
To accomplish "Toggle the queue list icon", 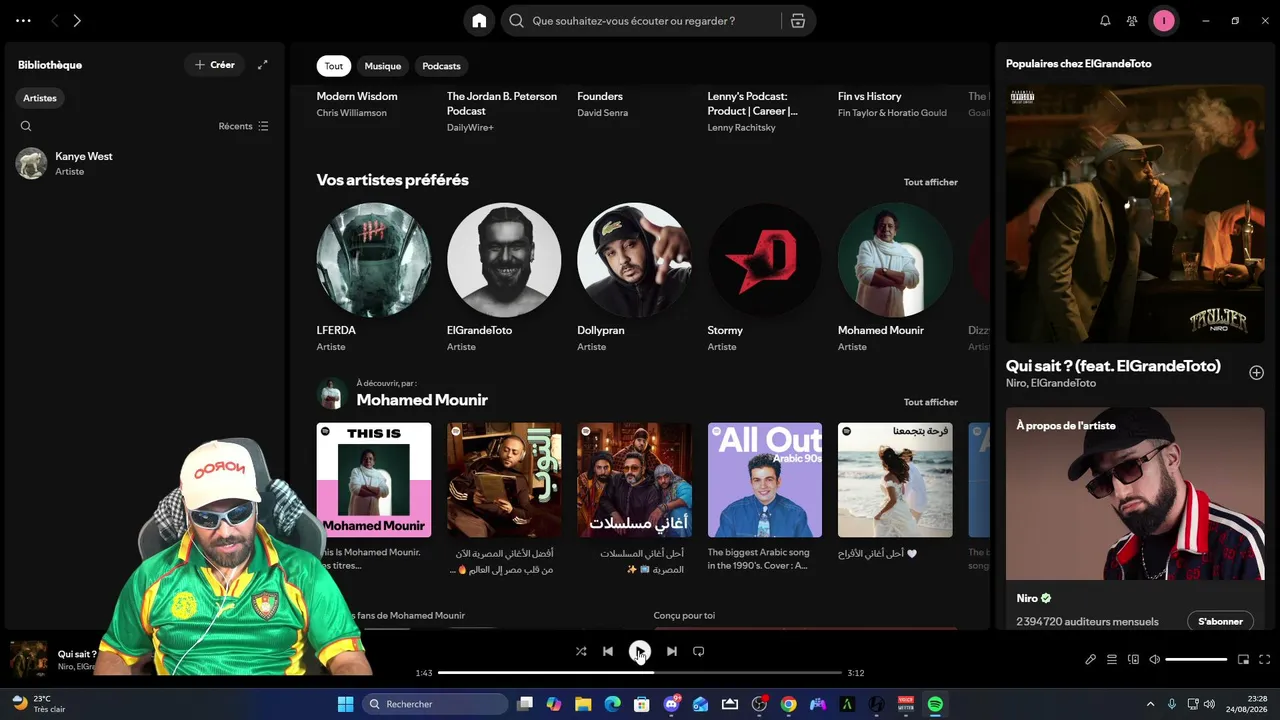I will pyautogui.click(x=1112, y=659).
